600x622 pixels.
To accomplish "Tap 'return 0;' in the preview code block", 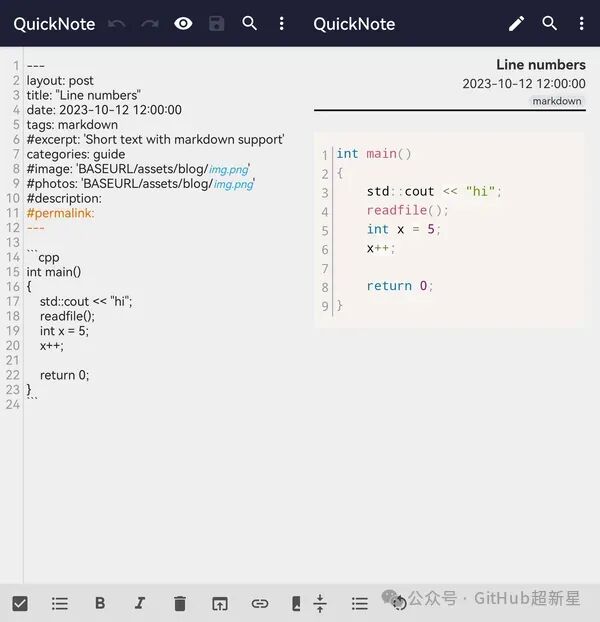I will [x=400, y=286].
